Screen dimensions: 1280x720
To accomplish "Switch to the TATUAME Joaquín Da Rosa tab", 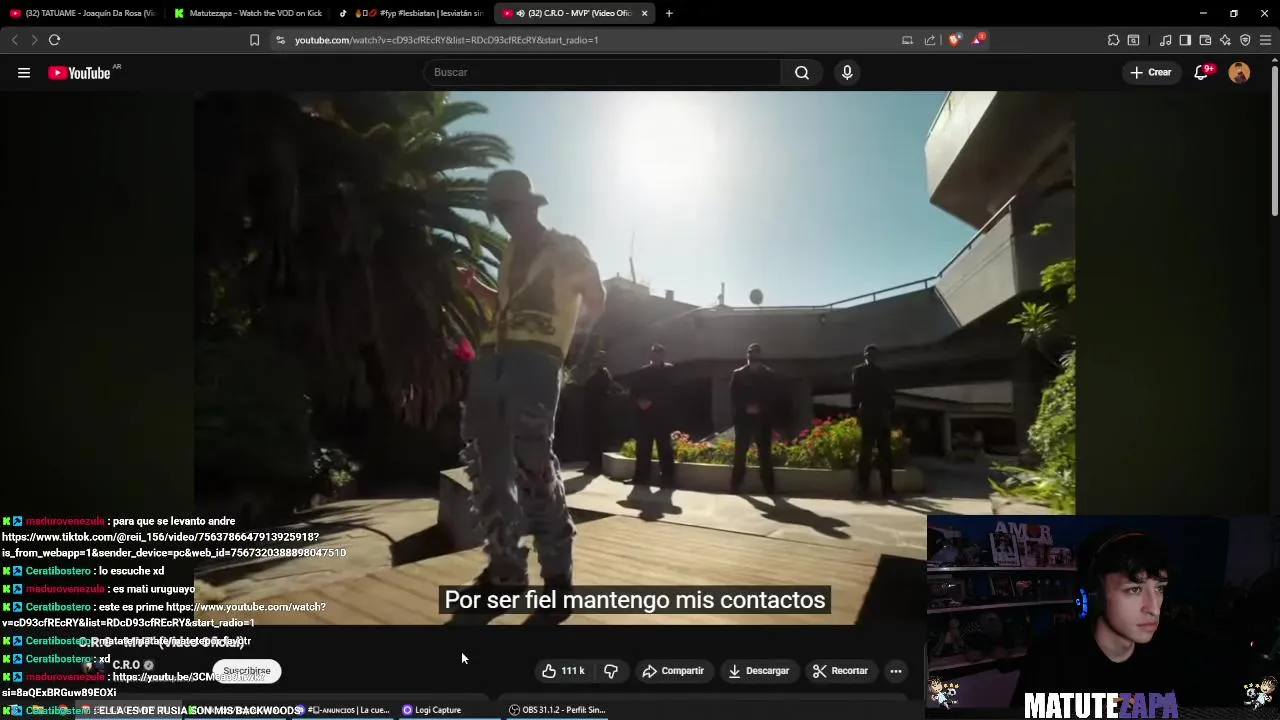I will point(82,13).
